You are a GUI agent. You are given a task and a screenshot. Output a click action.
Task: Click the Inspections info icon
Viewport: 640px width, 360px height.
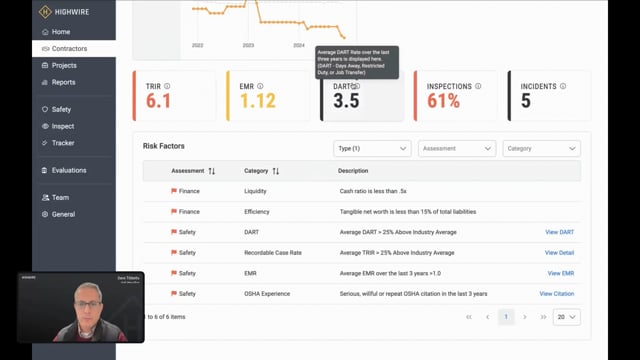[478, 86]
